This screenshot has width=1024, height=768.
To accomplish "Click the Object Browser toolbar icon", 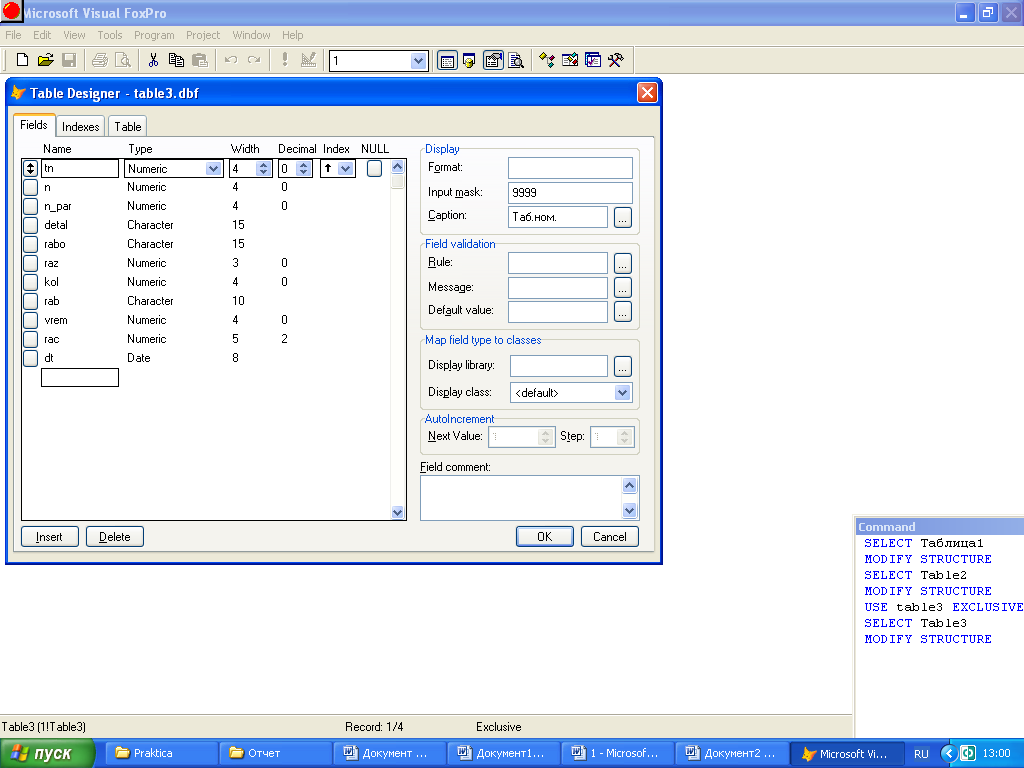I will point(570,61).
